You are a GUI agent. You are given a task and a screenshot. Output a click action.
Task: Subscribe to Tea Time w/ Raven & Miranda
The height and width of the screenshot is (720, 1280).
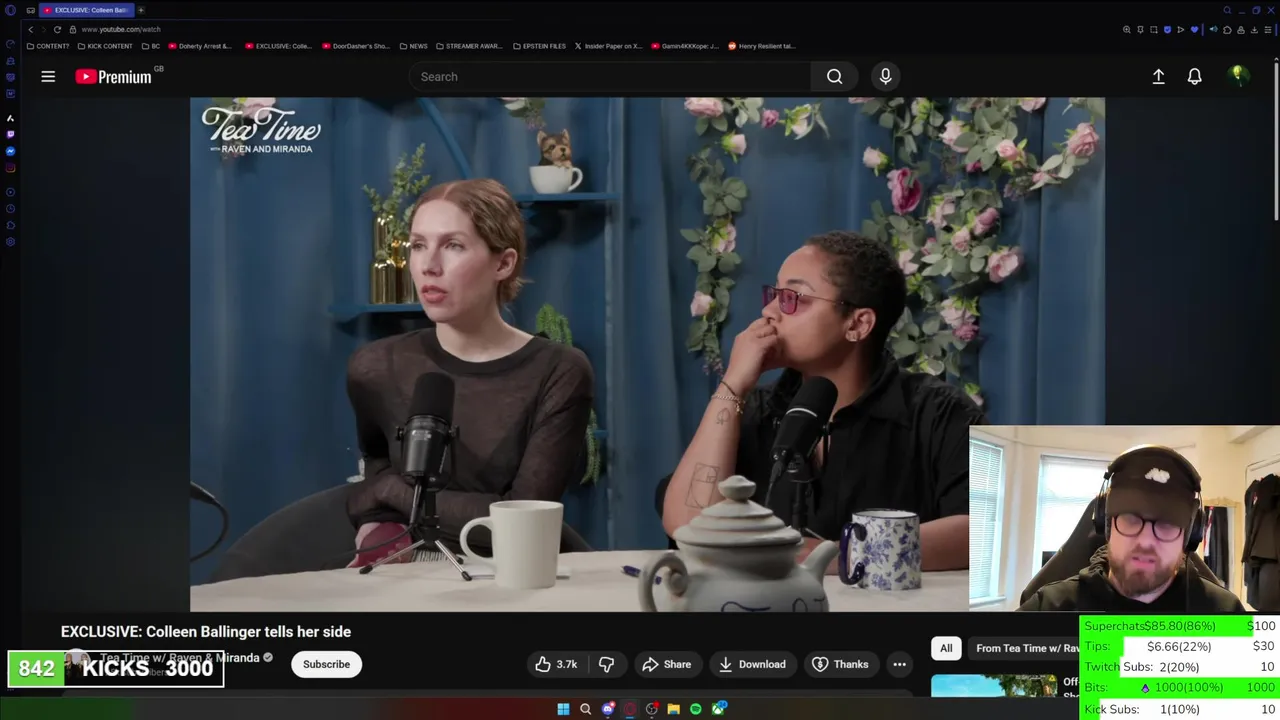click(326, 664)
